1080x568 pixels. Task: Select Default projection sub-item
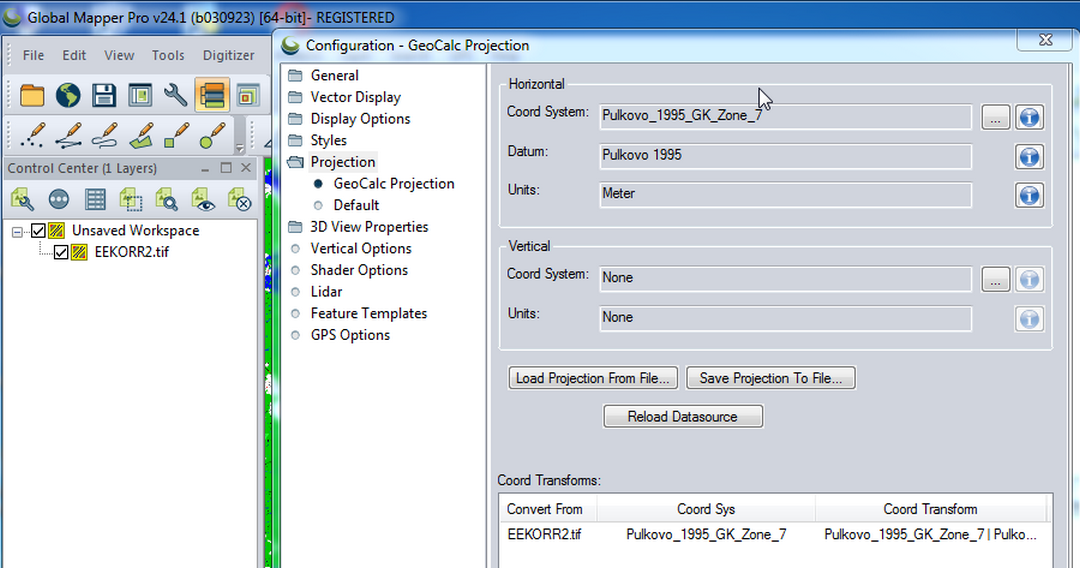[x=356, y=205]
